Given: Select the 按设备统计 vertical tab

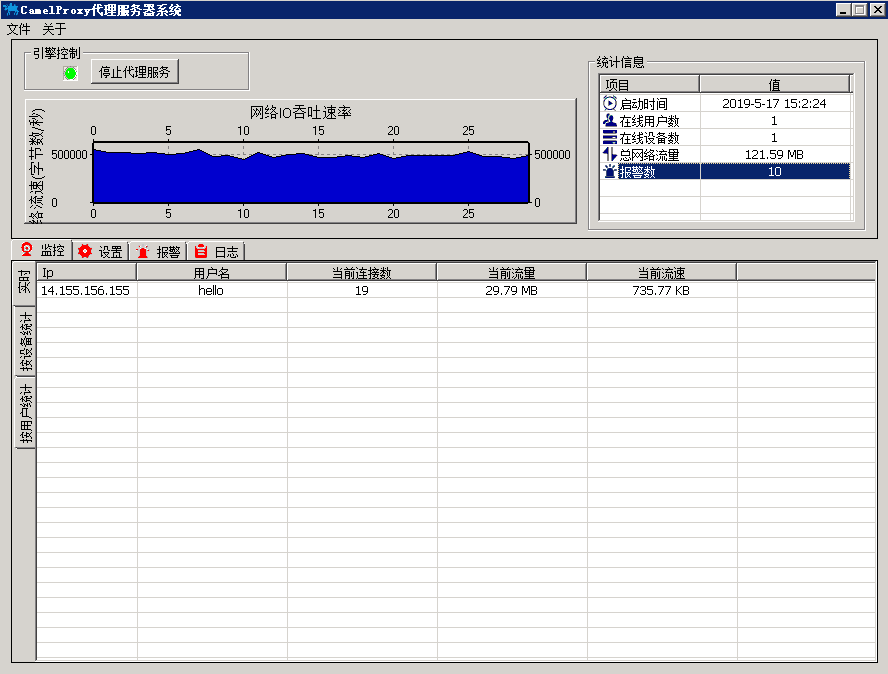Looking at the screenshot, I should tap(24, 342).
